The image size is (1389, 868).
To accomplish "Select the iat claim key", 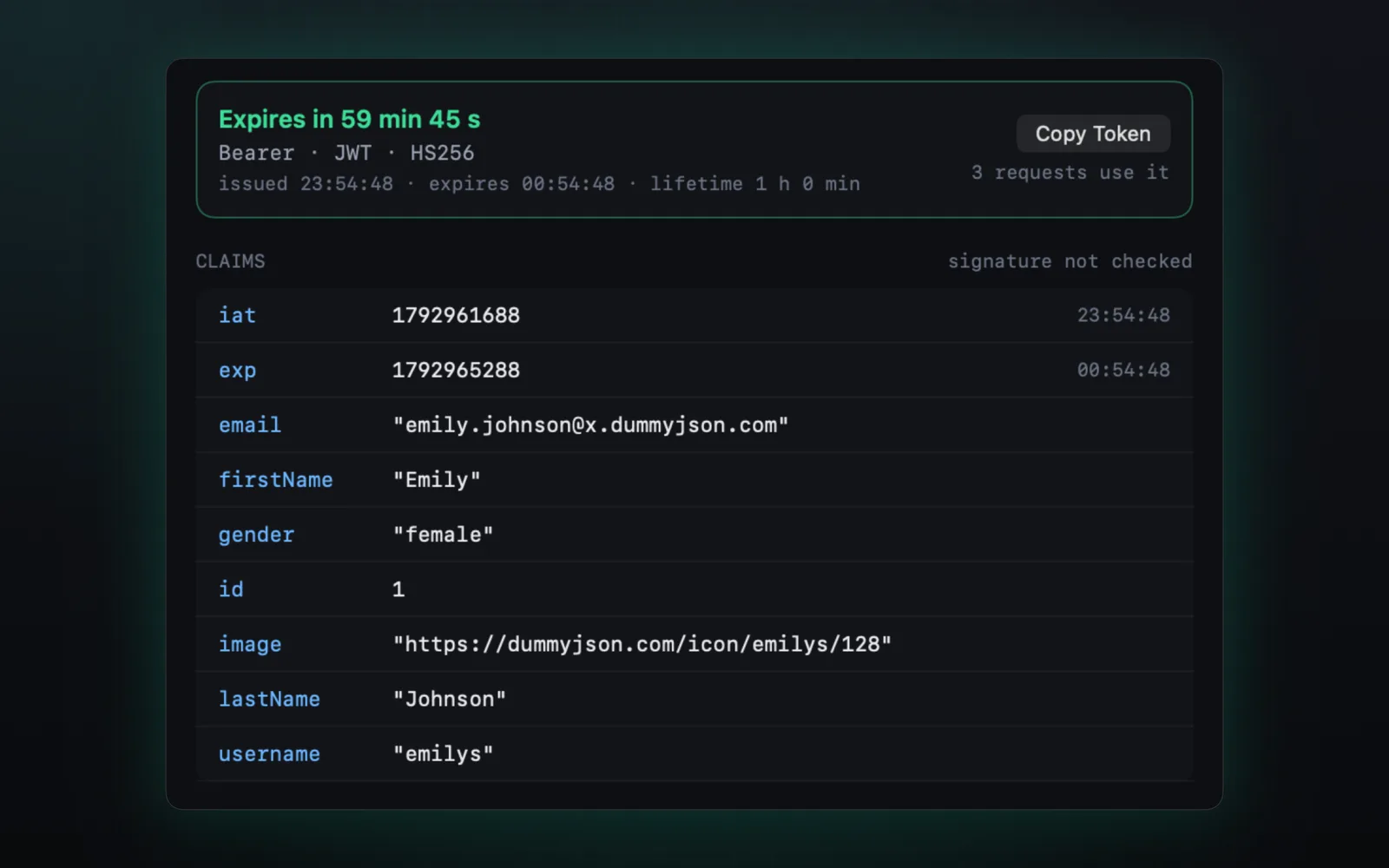I will 237,315.
